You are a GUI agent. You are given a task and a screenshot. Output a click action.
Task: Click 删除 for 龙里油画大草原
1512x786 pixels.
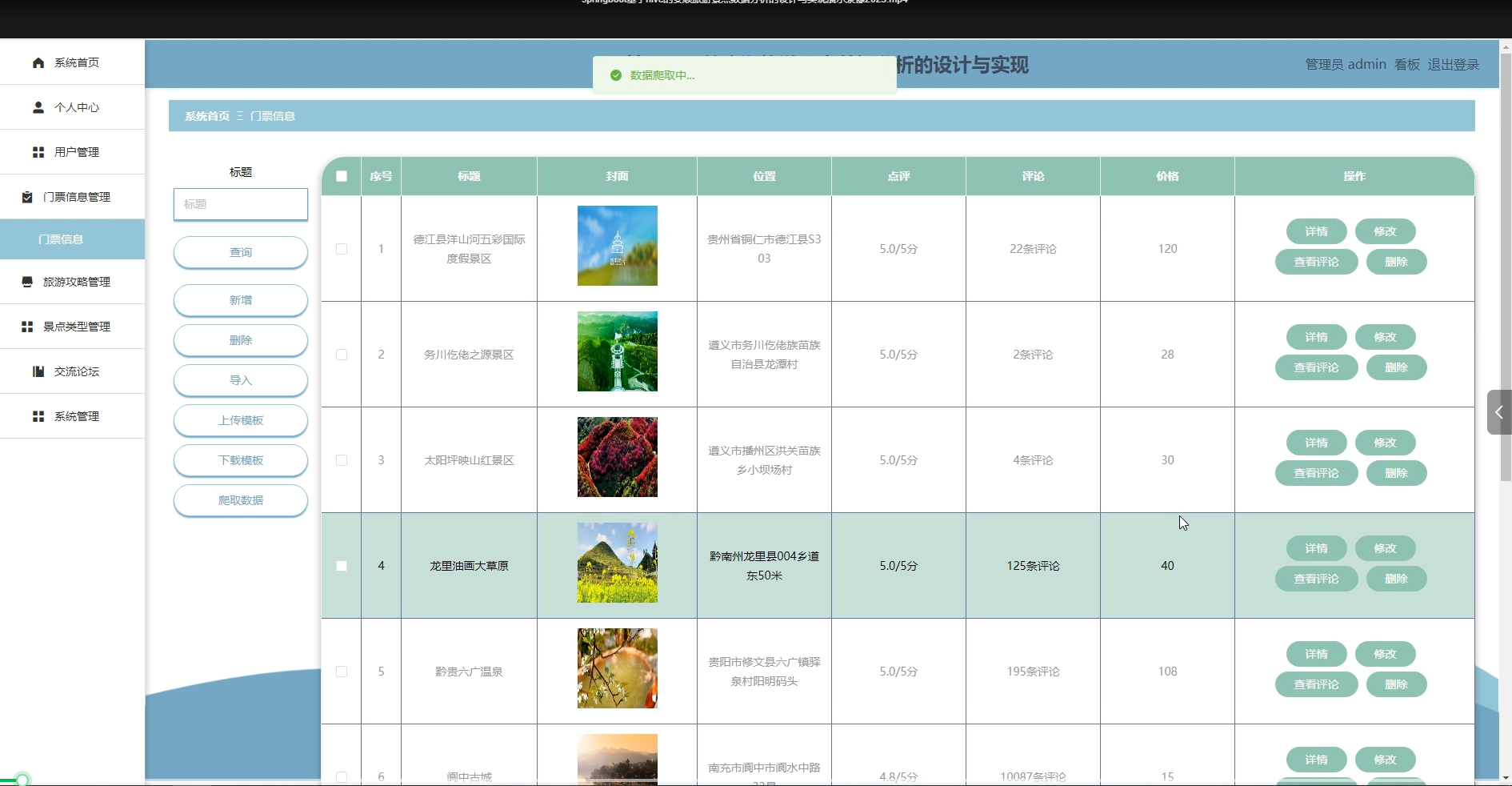point(1397,579)
